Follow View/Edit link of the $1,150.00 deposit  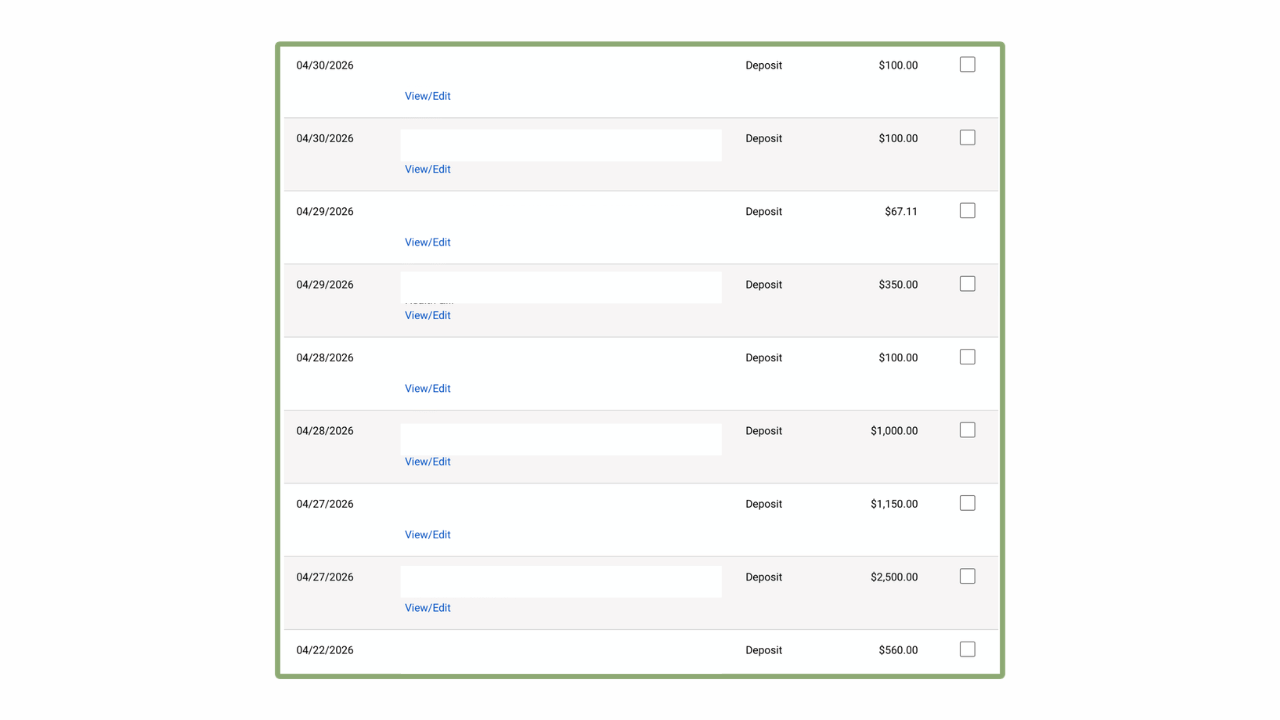click(x=428, y=534)
